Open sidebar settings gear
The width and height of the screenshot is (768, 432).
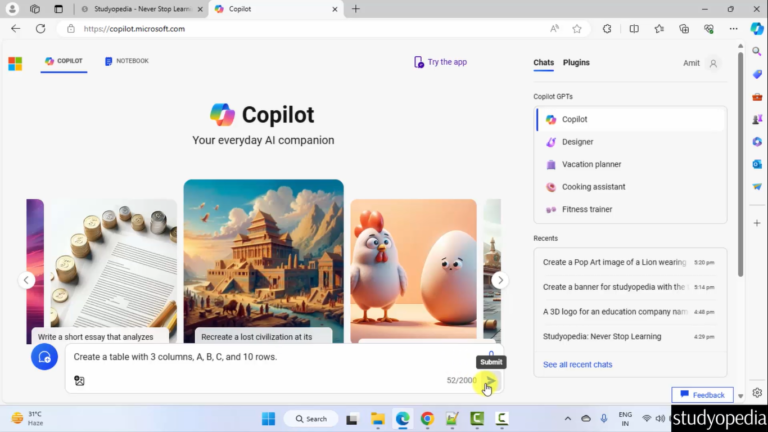click(757, 393)
